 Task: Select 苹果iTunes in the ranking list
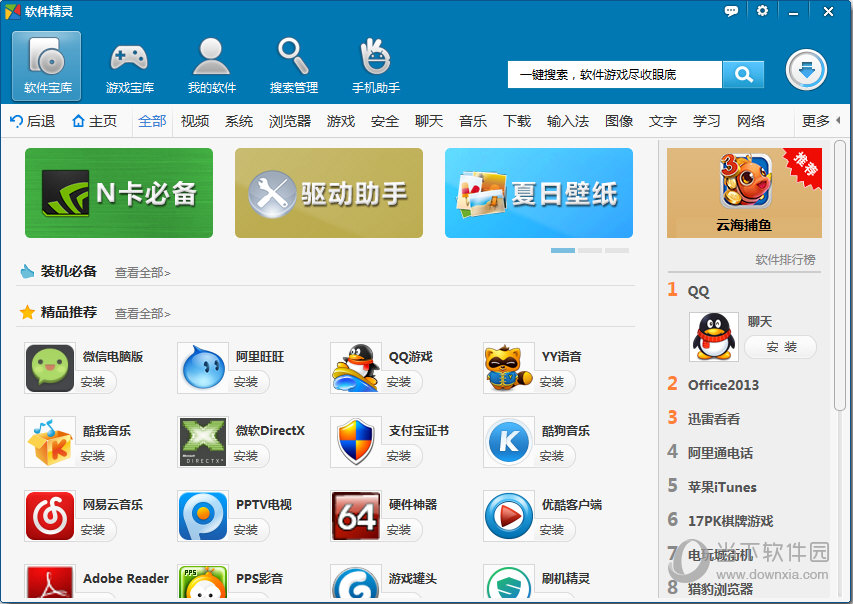tap(722, 486)
